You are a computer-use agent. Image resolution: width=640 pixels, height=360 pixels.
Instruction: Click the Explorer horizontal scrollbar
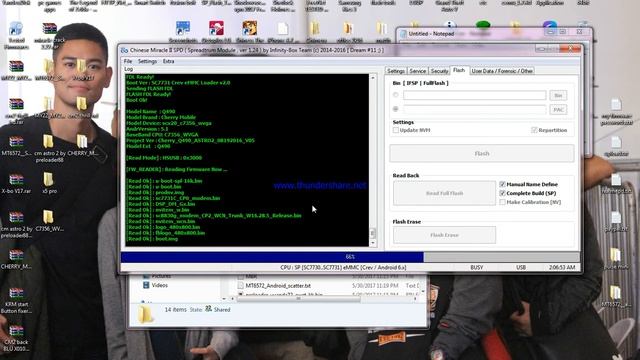(x=298, y=299)
